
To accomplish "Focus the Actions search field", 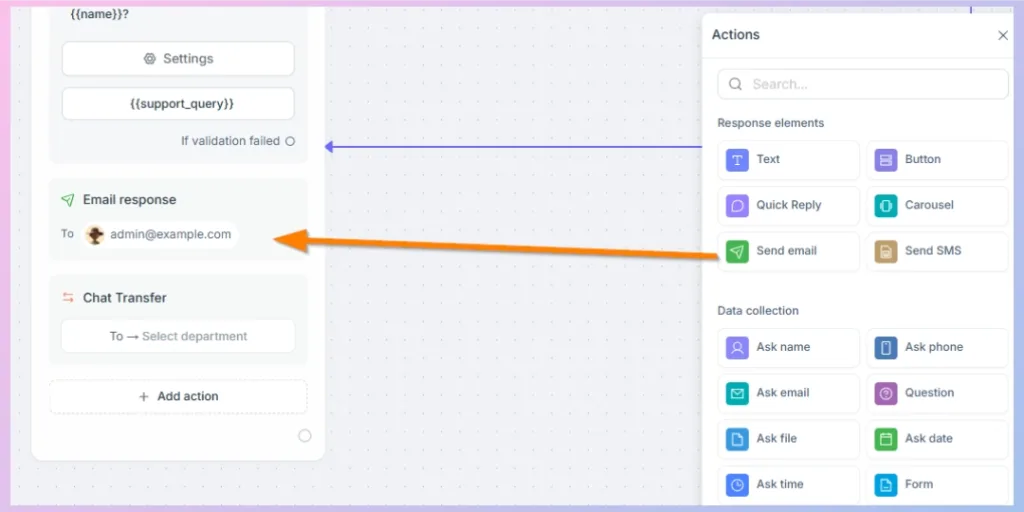I will (863, 84).
